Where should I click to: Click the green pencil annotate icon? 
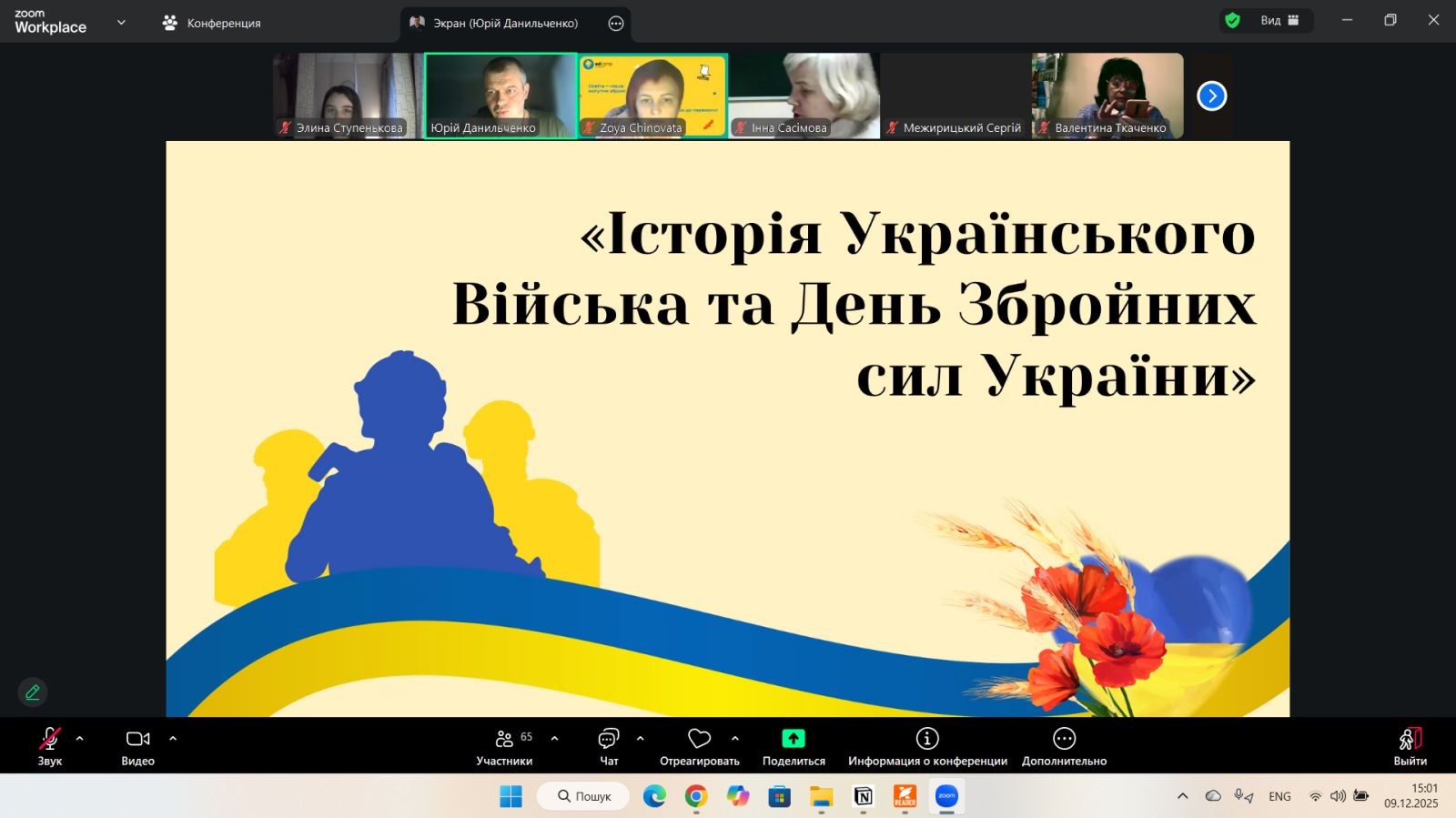coord(33,692)
